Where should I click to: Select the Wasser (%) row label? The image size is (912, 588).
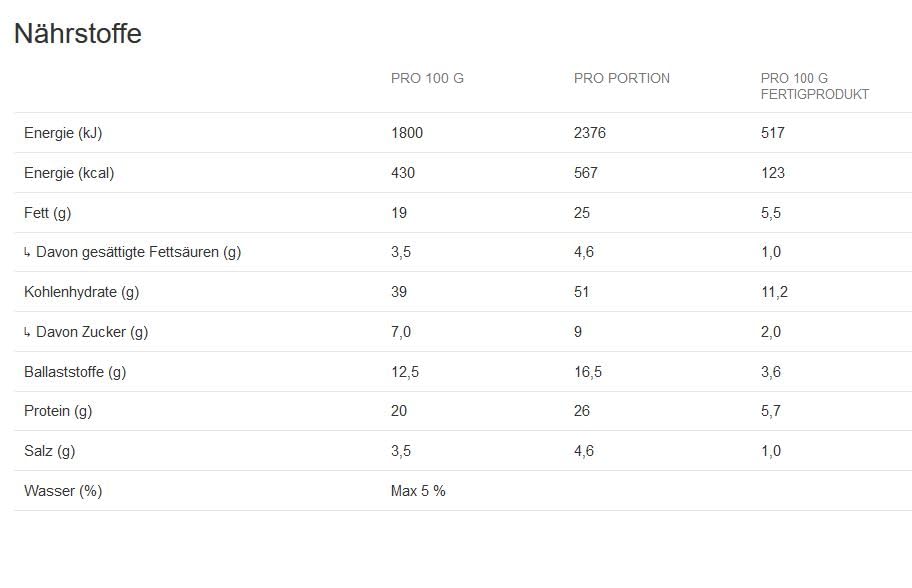coord(63,491)
